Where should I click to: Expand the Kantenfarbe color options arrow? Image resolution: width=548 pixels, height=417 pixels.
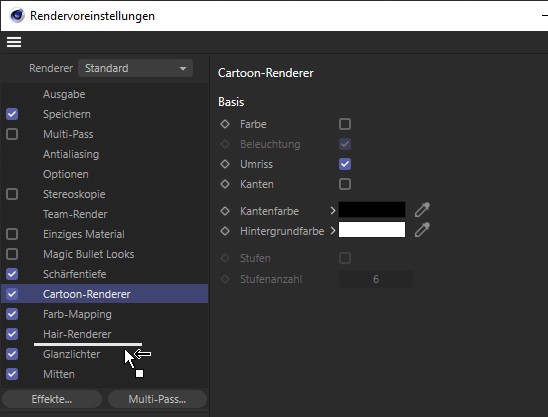point(333,210)
